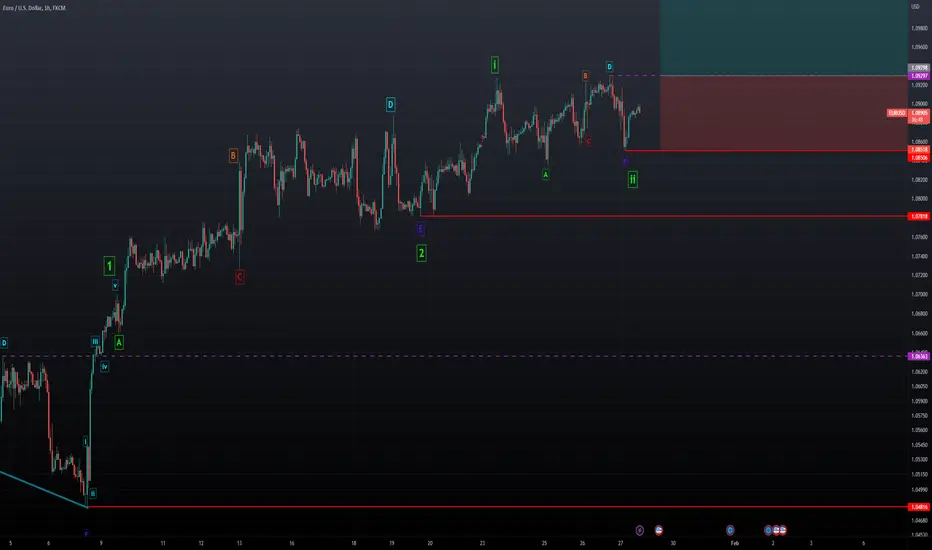Select the red stop-loss zone of the position
Image resolution: width=932 pixels, height=550 pixels.
(x=783, y=113)
